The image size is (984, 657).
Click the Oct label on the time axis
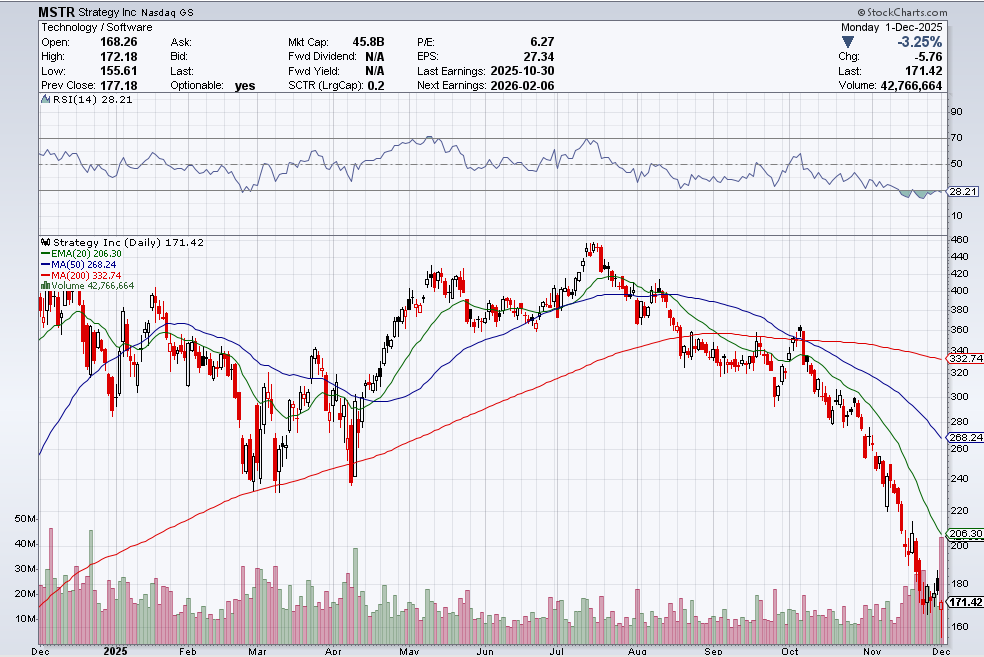click(x=790, y=651)
